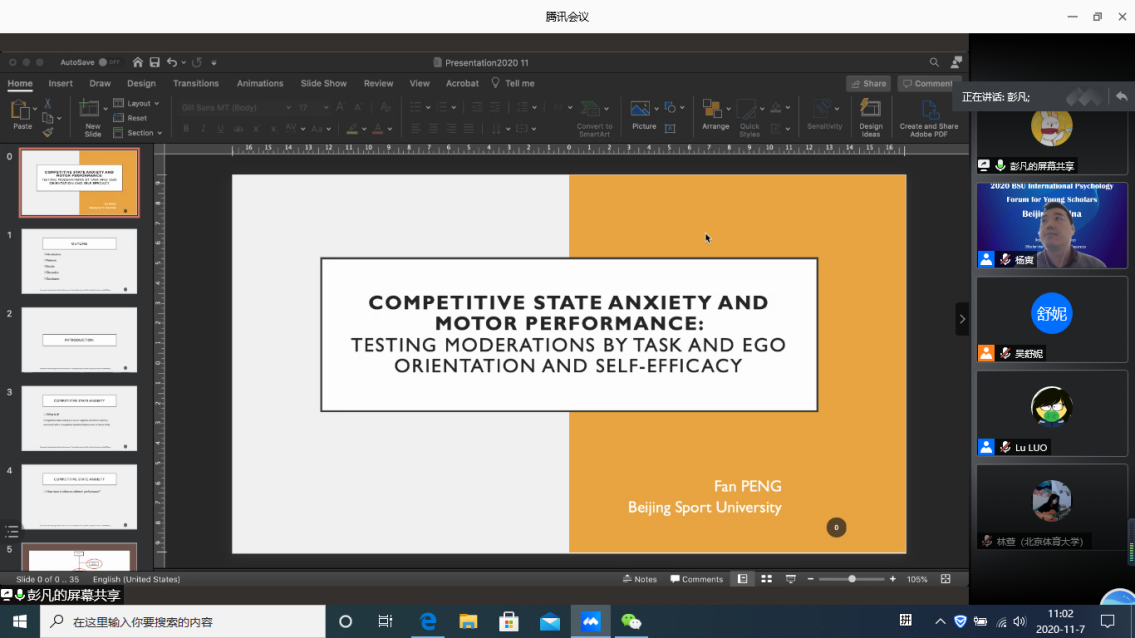Expand the New Slide dropdown arrow
The width and height of the screenshot is (1135, 638).
point(105,109)
